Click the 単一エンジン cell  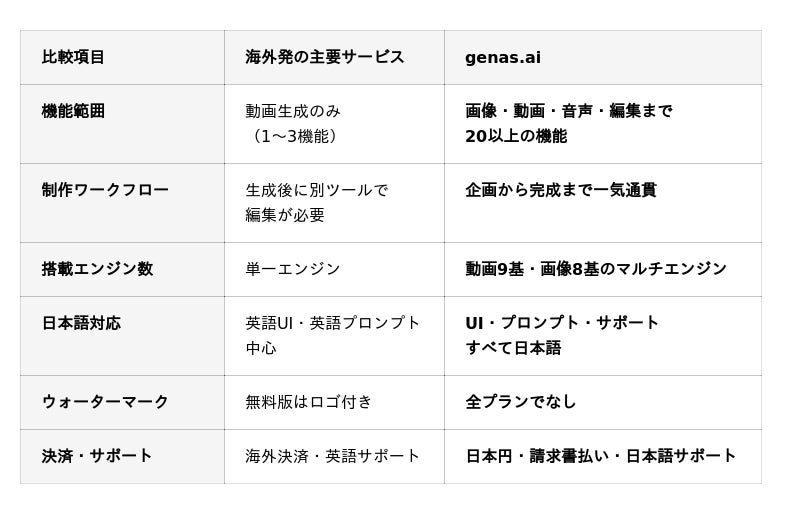click(293, 269)
